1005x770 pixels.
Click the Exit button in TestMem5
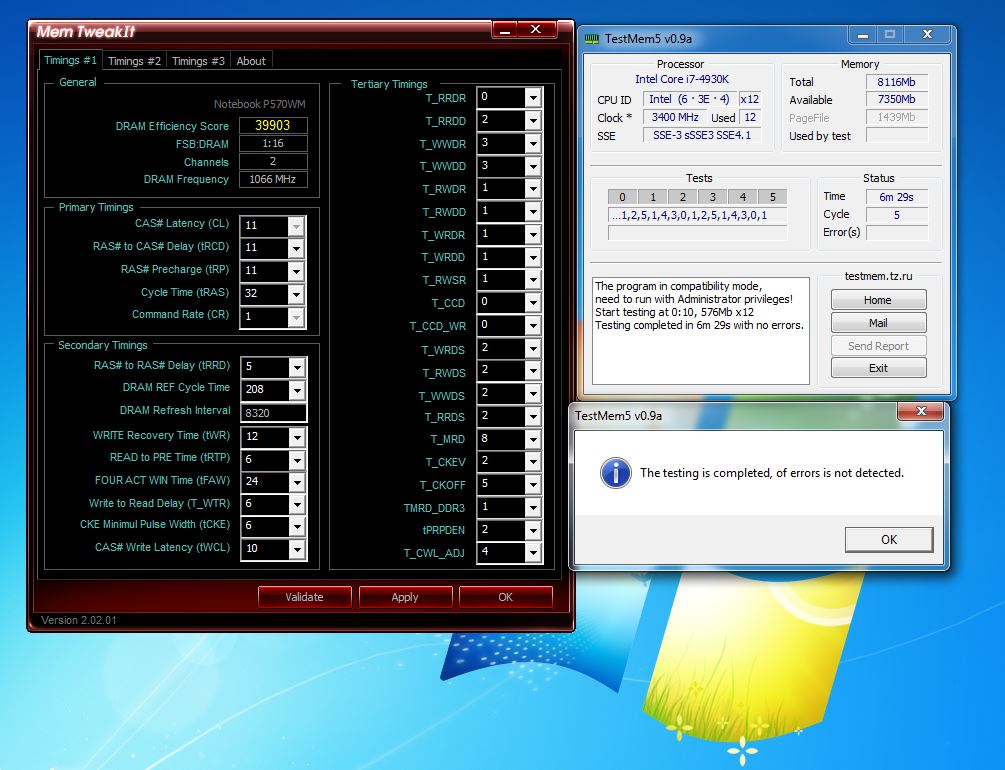point(878,368)
